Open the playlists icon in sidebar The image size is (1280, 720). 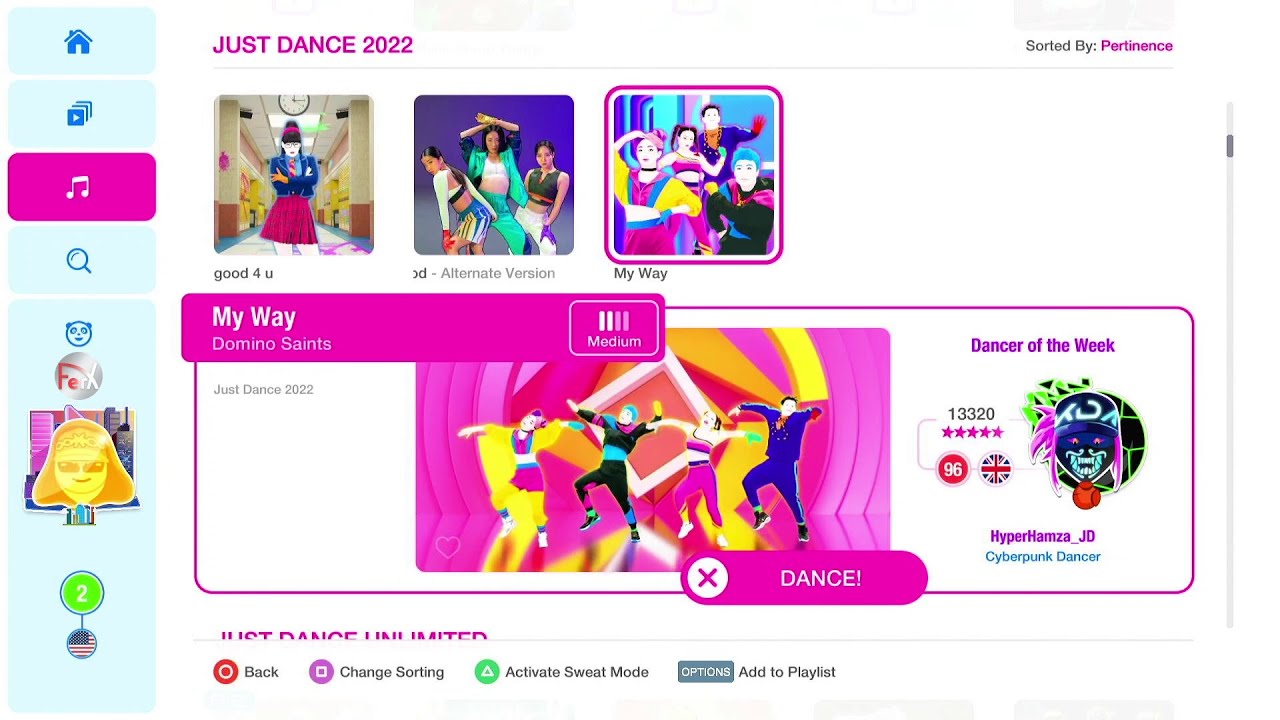click(79, 114)
